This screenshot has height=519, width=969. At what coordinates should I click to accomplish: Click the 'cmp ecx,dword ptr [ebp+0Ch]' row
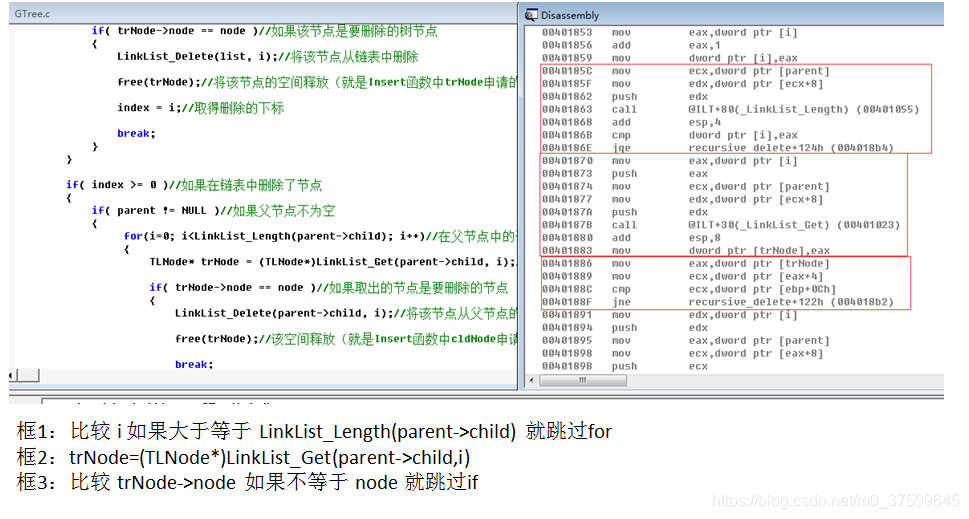coord(688,289)
